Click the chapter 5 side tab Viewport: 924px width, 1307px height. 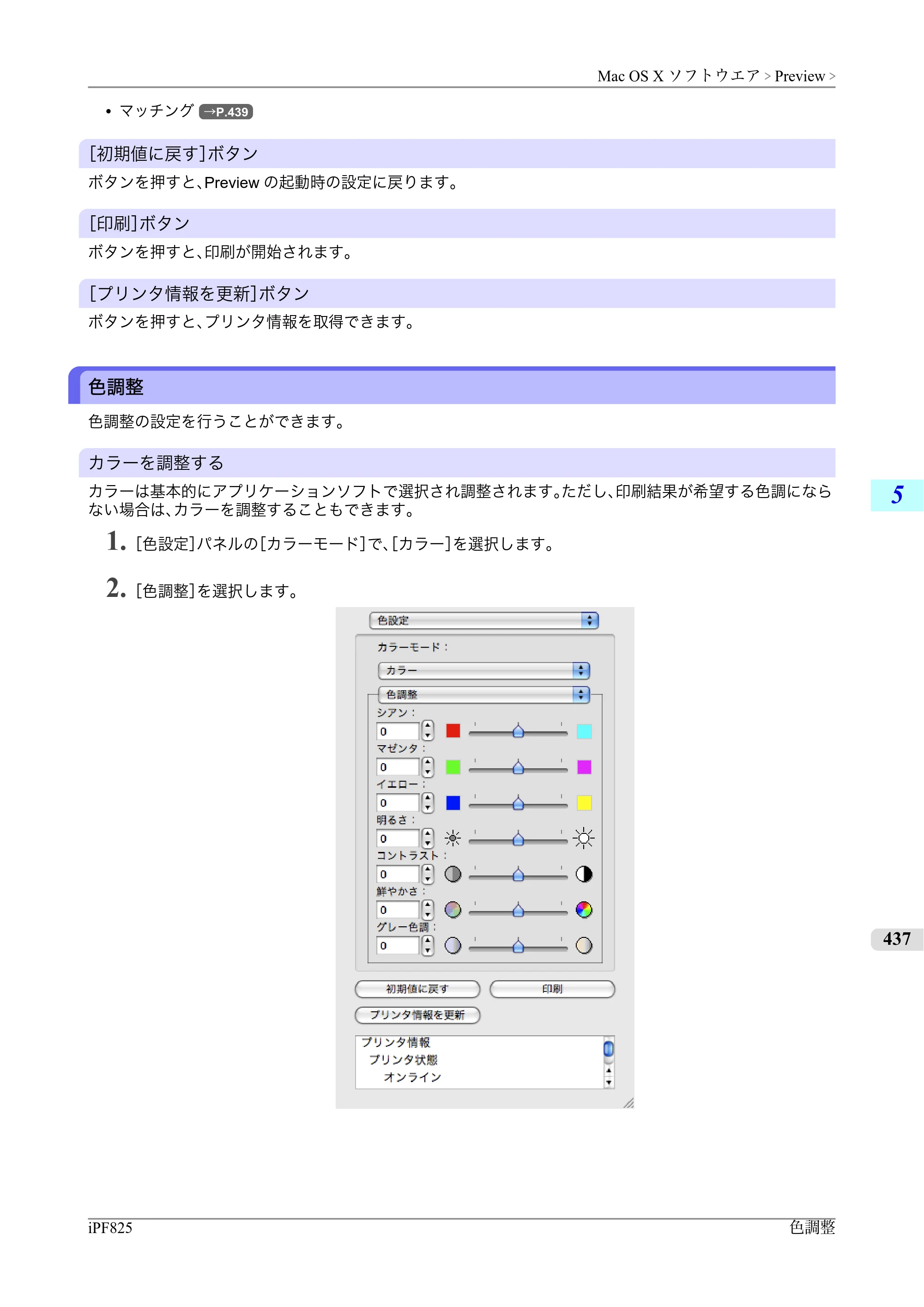[x=897, y=495]
